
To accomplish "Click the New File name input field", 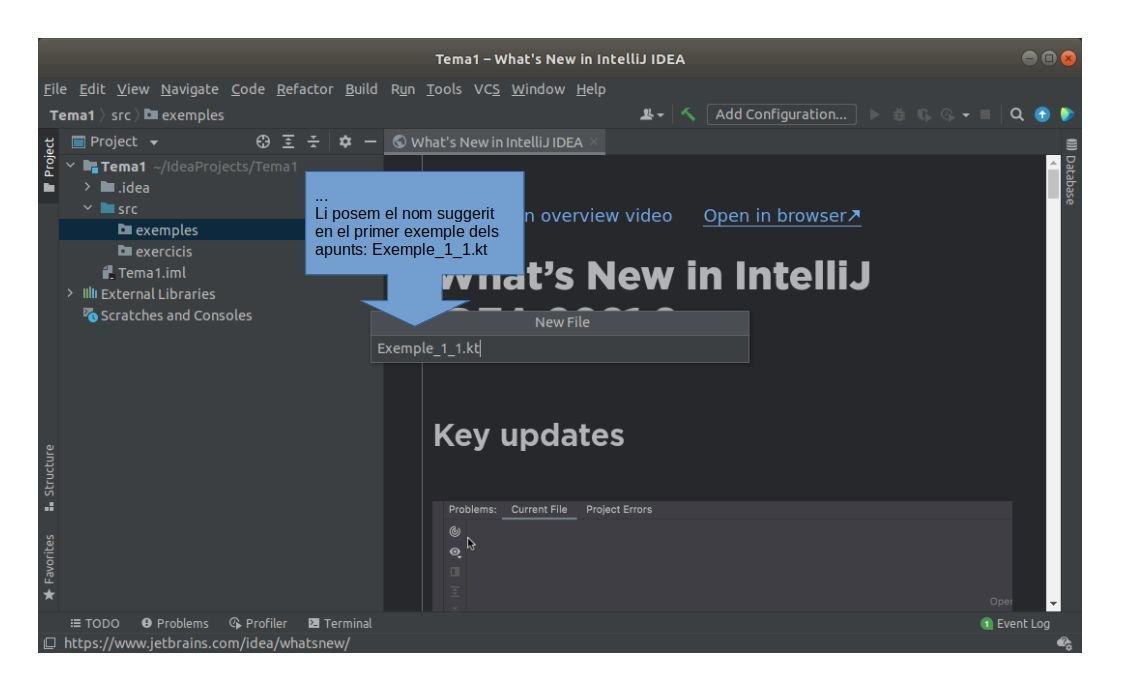I will [559, 349].
